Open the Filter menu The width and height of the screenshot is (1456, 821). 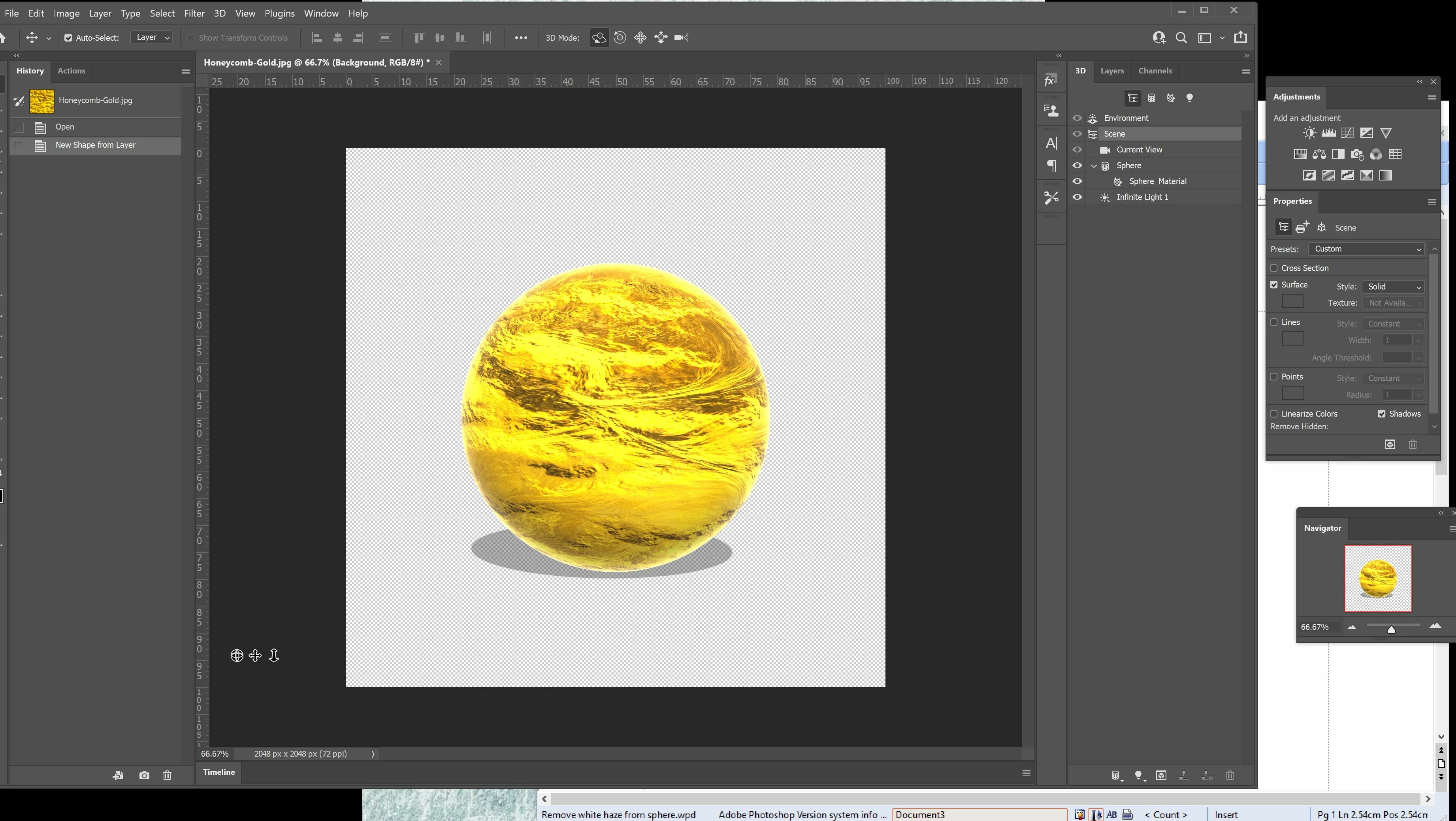coord(194,13)
